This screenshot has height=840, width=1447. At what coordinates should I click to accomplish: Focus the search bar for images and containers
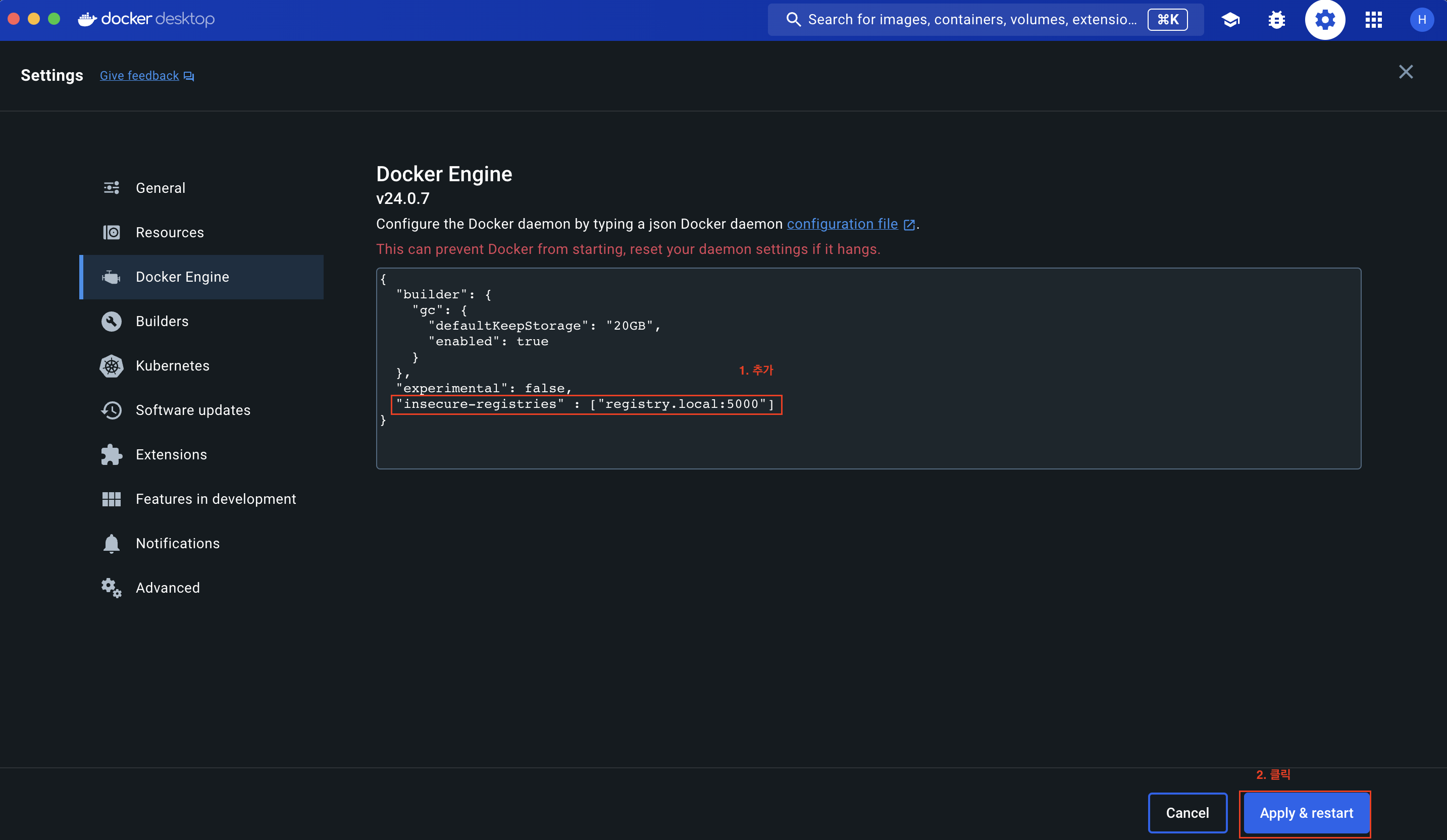click(971, 20)
